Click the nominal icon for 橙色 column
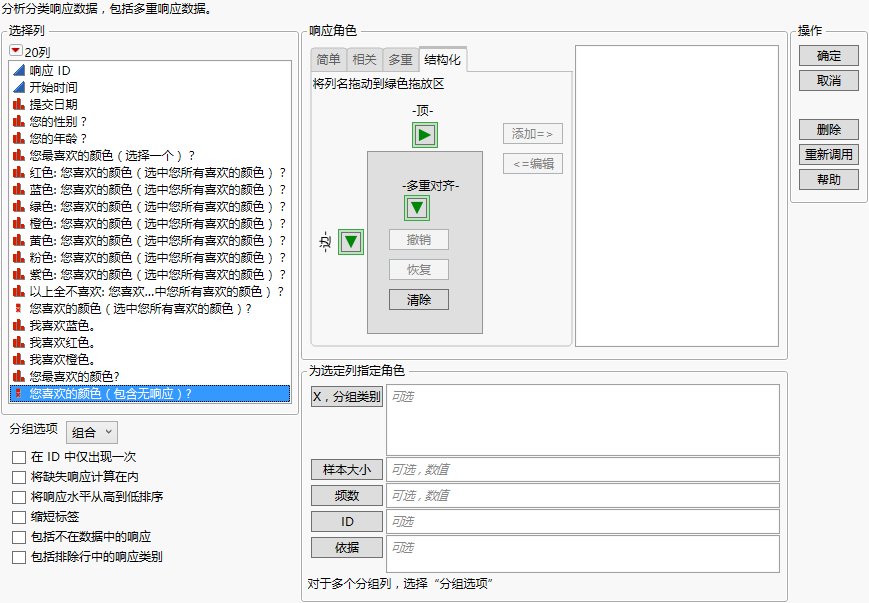Viewport: 869px width, 603px height. coord(19,223)
